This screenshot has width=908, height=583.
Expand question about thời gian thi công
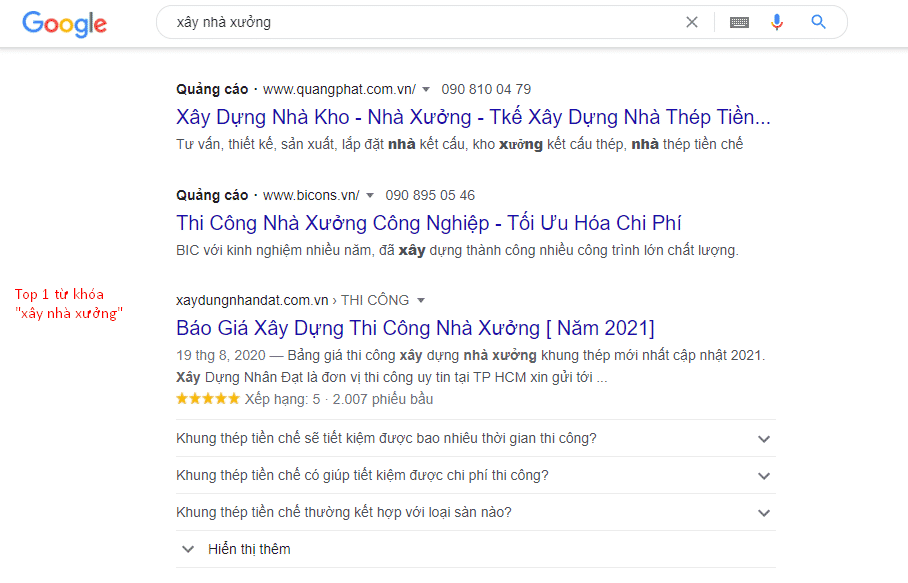click(x=764, y=439)
